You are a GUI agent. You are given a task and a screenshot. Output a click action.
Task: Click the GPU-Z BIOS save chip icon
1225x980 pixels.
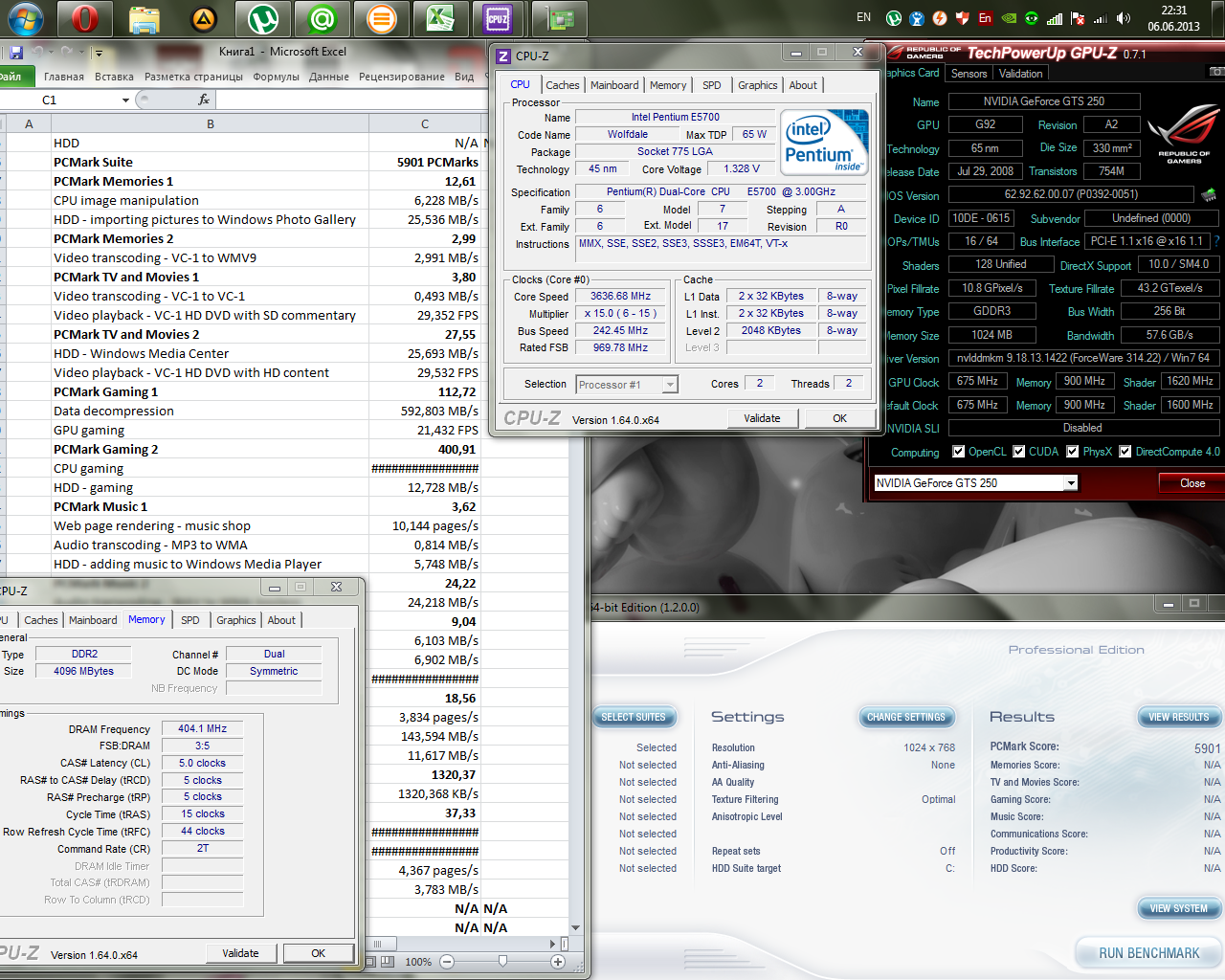[1209, 195]
